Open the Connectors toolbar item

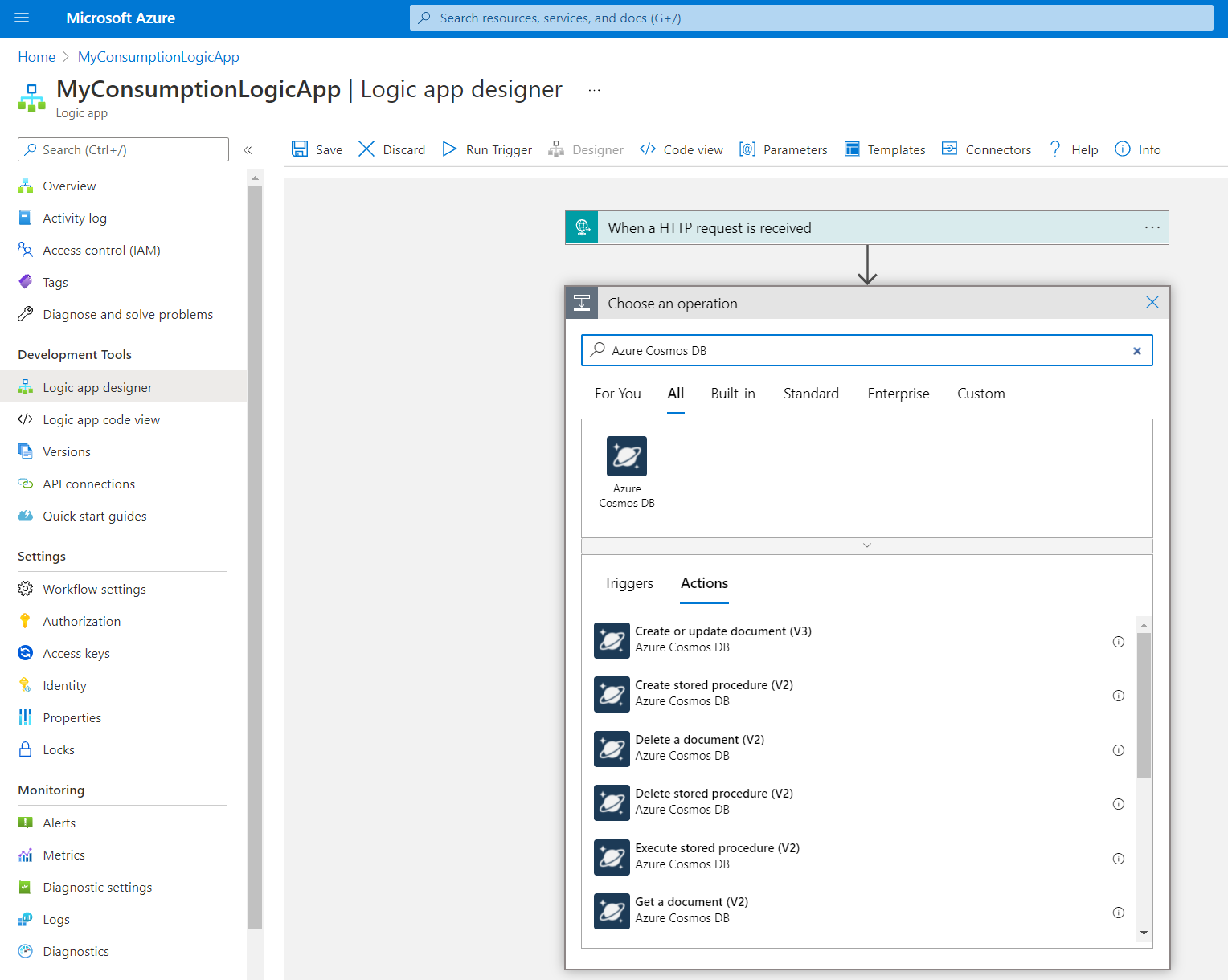[986, 149]
